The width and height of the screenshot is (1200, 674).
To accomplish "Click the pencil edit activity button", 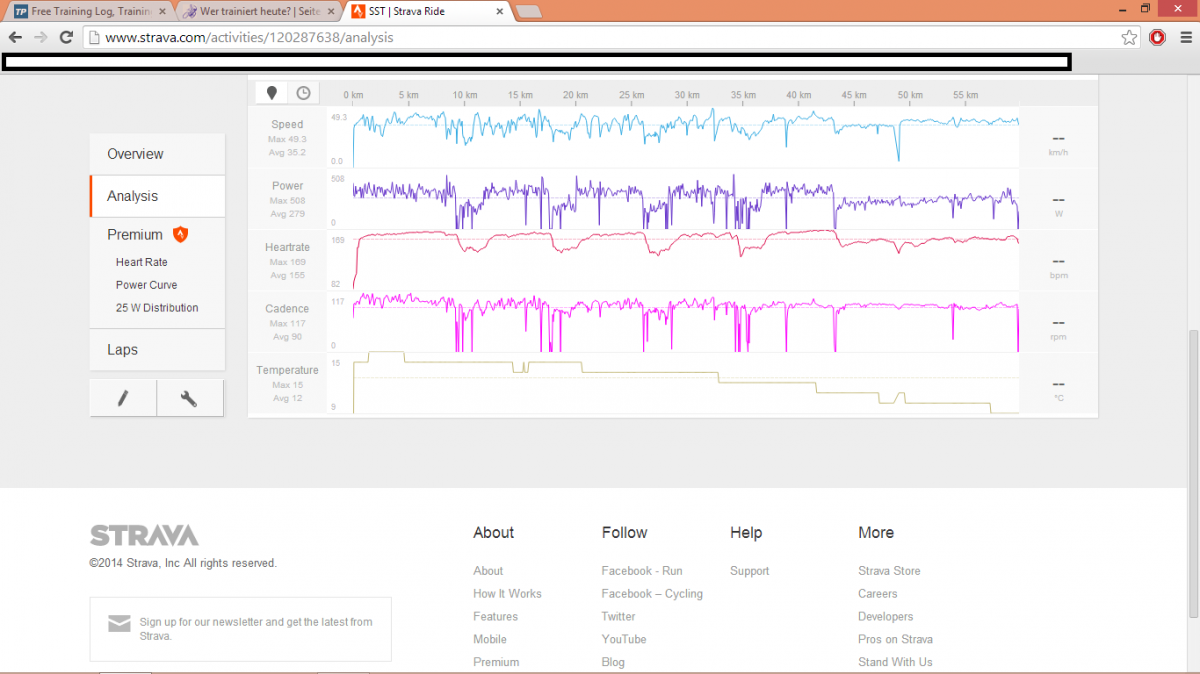I will click(123, 398).
